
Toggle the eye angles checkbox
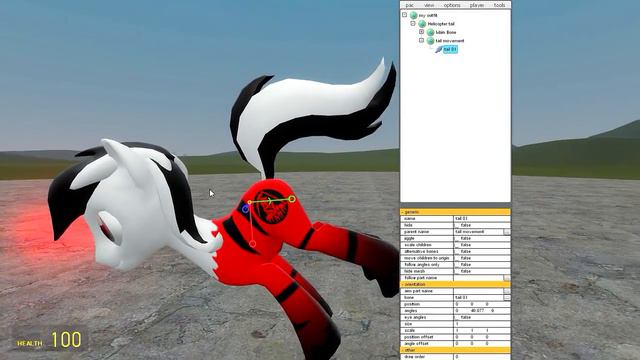click(x=457, y=317)
